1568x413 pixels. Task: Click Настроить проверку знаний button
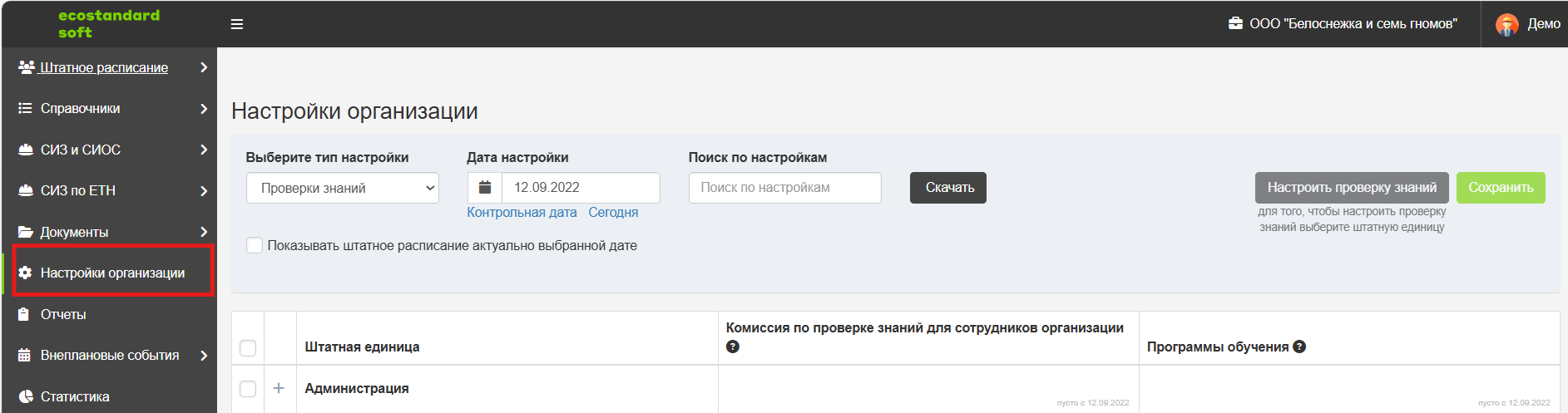tap(1352, 188)
